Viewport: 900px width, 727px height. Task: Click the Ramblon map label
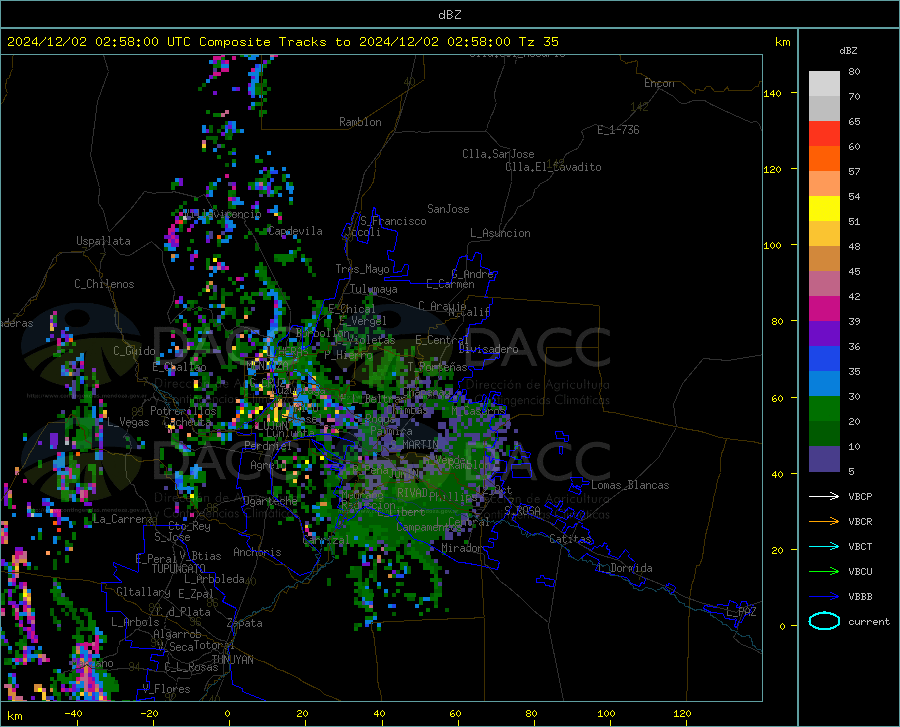[x=360, y=122]
